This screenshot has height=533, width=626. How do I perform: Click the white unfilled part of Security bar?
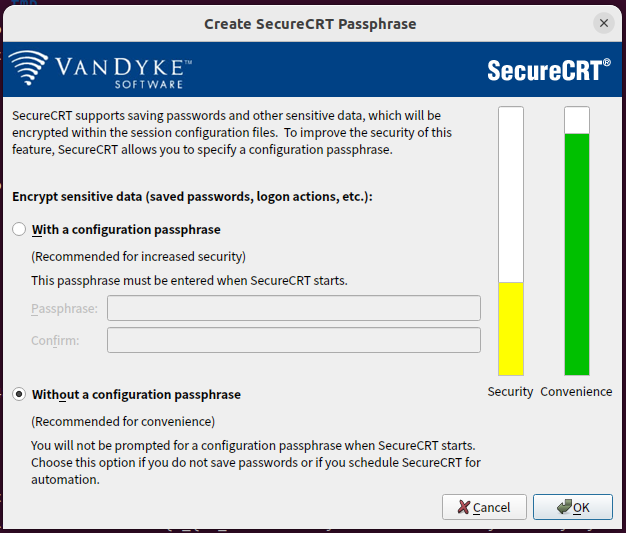[511, 194]
